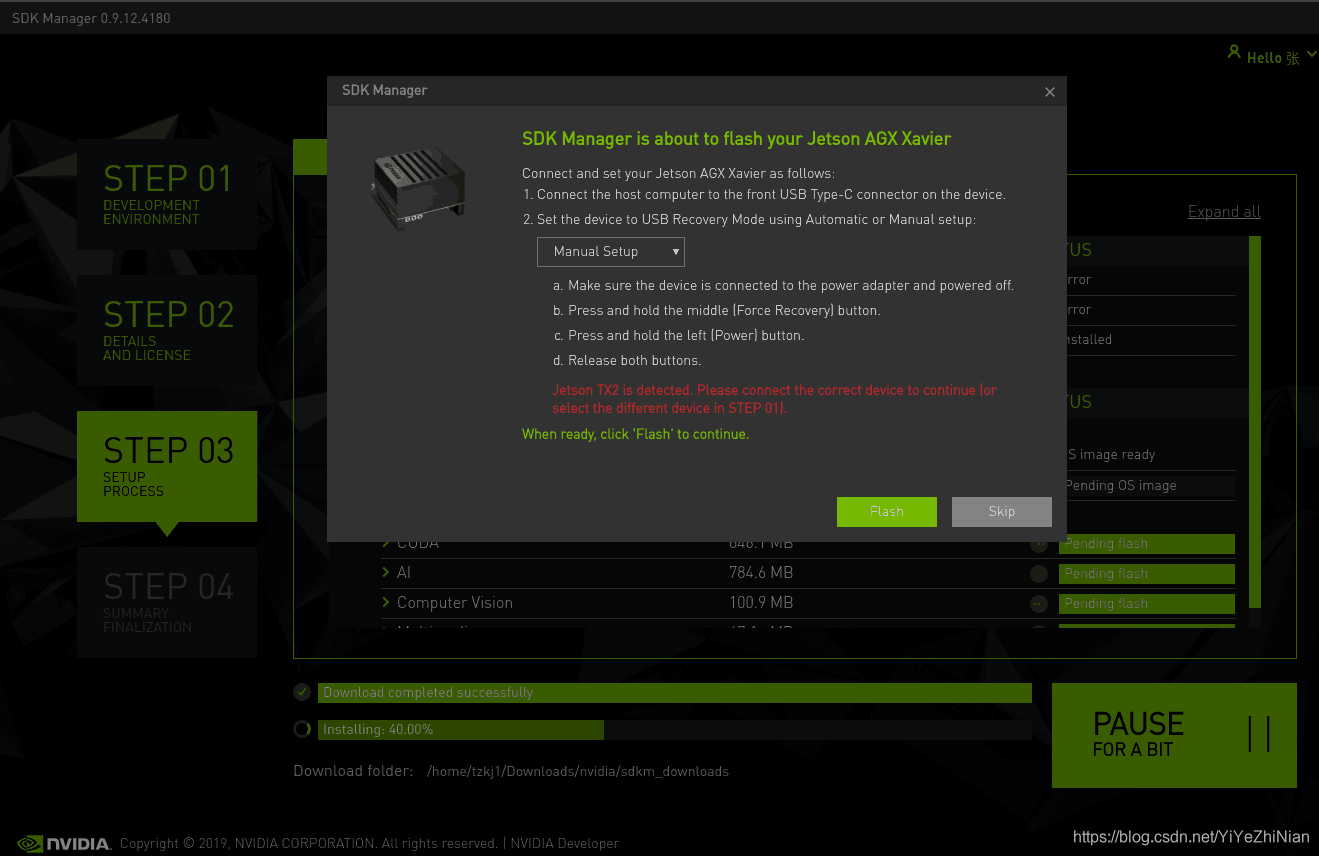
Task: Click the Skip button
Action: coord(1002,512)
